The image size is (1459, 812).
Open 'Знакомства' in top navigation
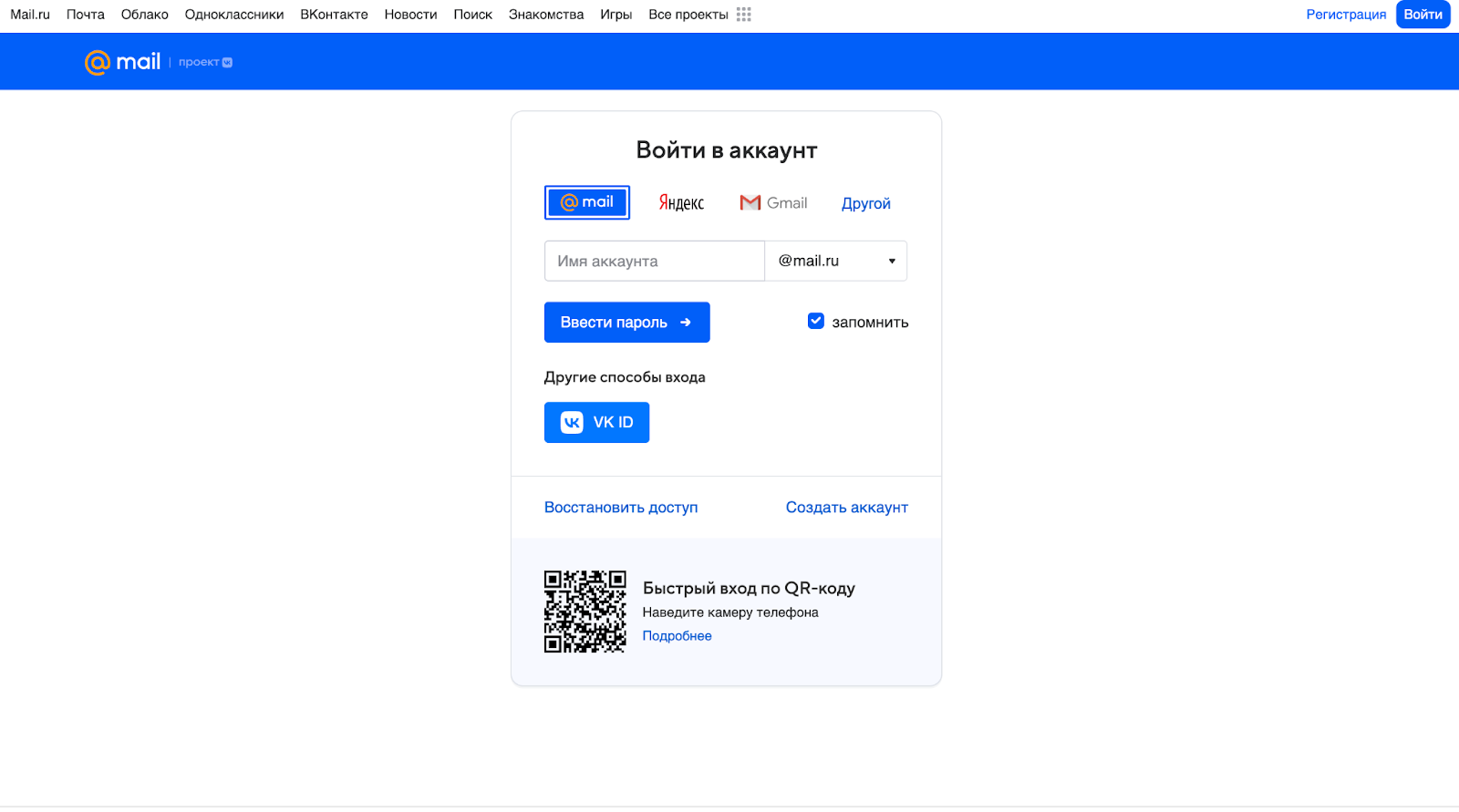[x=546, y=15]
